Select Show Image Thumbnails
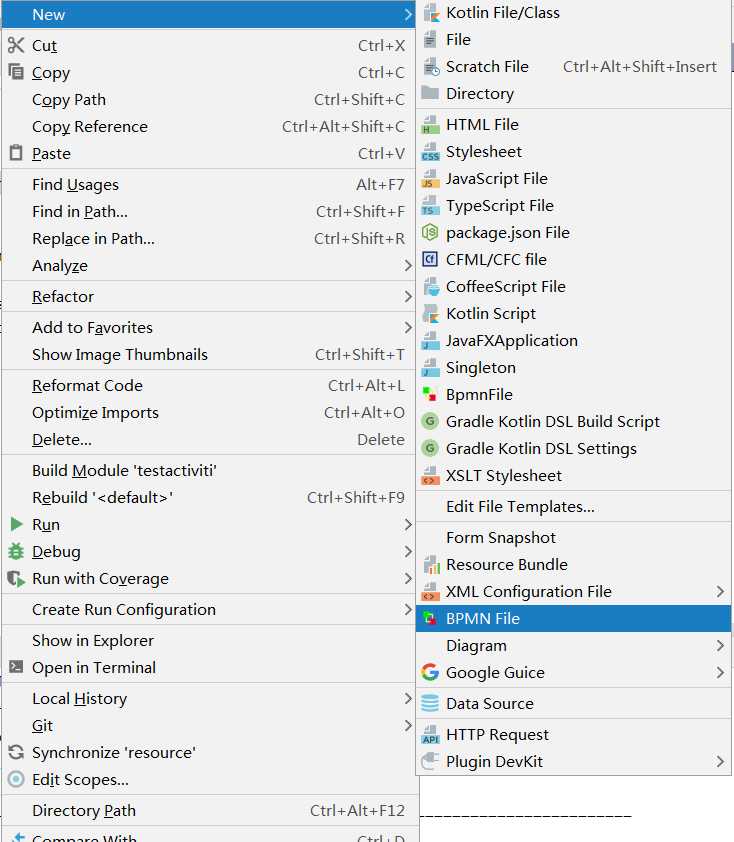 pos(208,354)
